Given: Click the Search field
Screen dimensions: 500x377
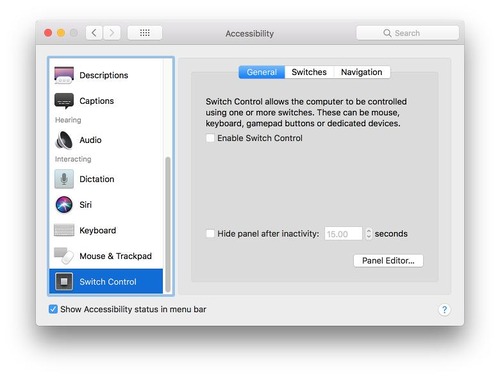Looking at the screenshot, I should (x=407, y=33).
